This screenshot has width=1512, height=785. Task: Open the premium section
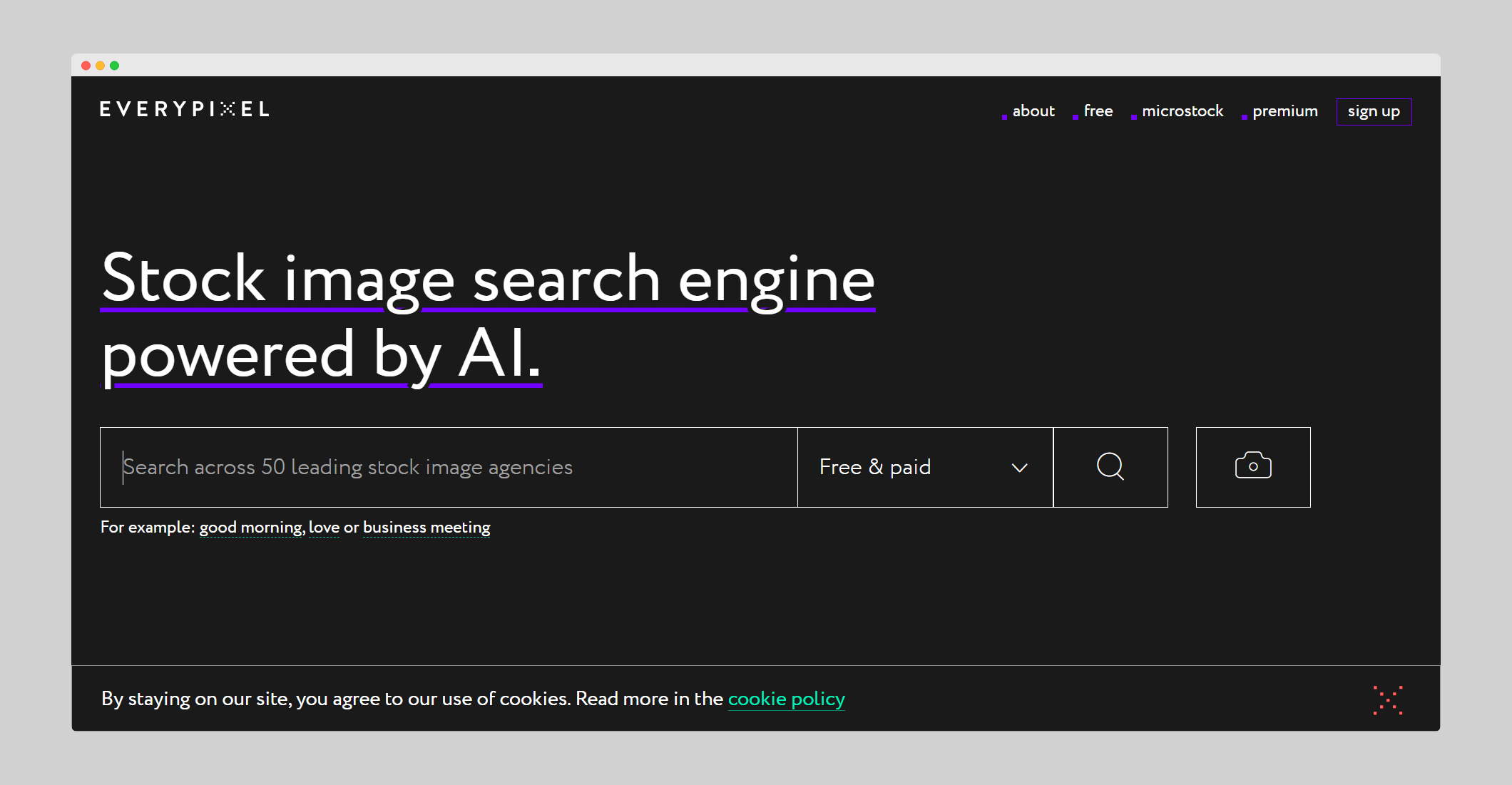[x=1284, y=111]
